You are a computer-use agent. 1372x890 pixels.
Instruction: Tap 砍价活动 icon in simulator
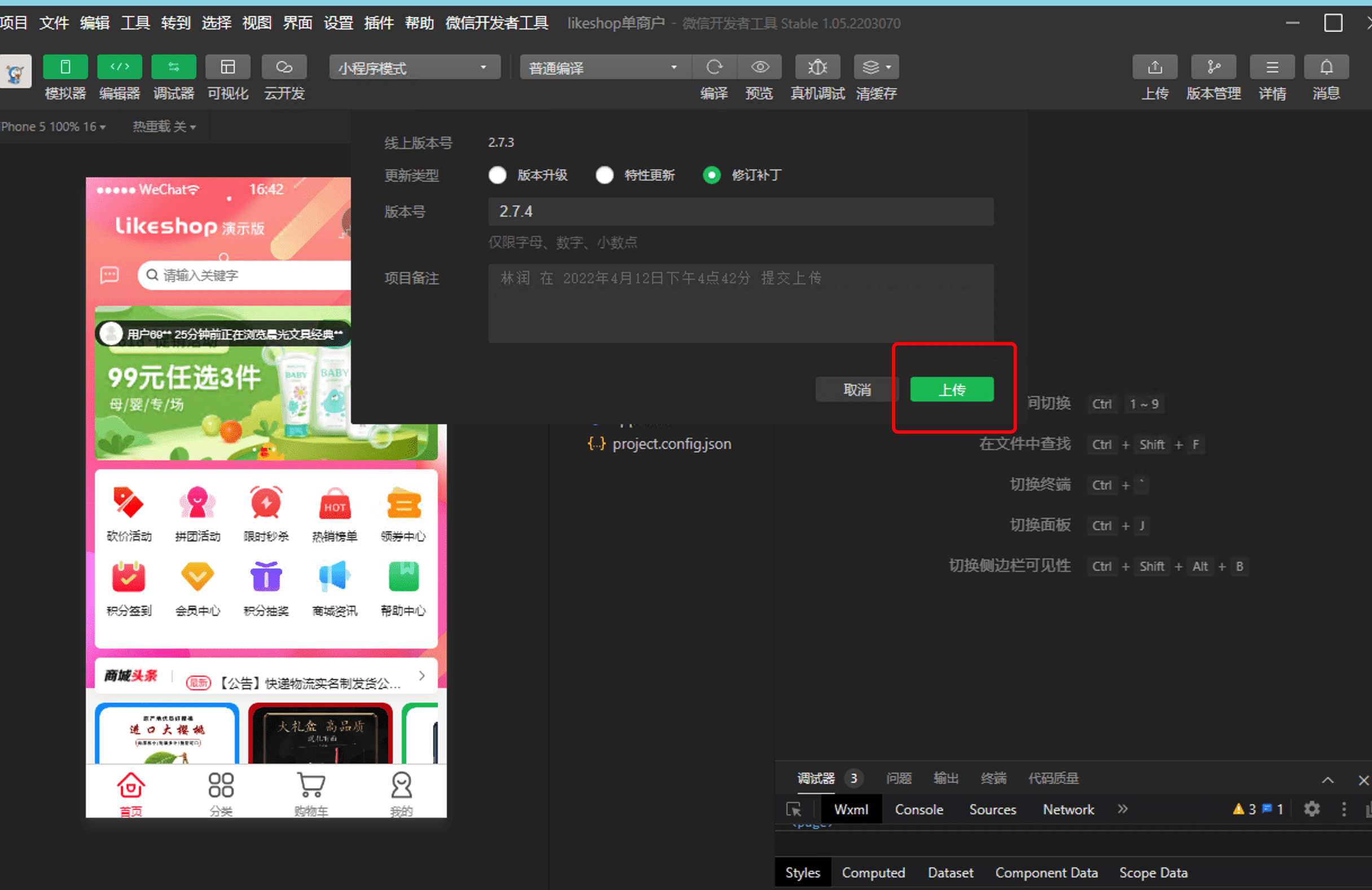pos(129,502)
